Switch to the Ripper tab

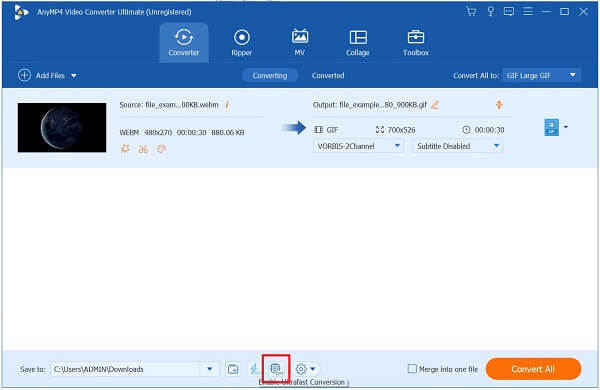point(241,43)
